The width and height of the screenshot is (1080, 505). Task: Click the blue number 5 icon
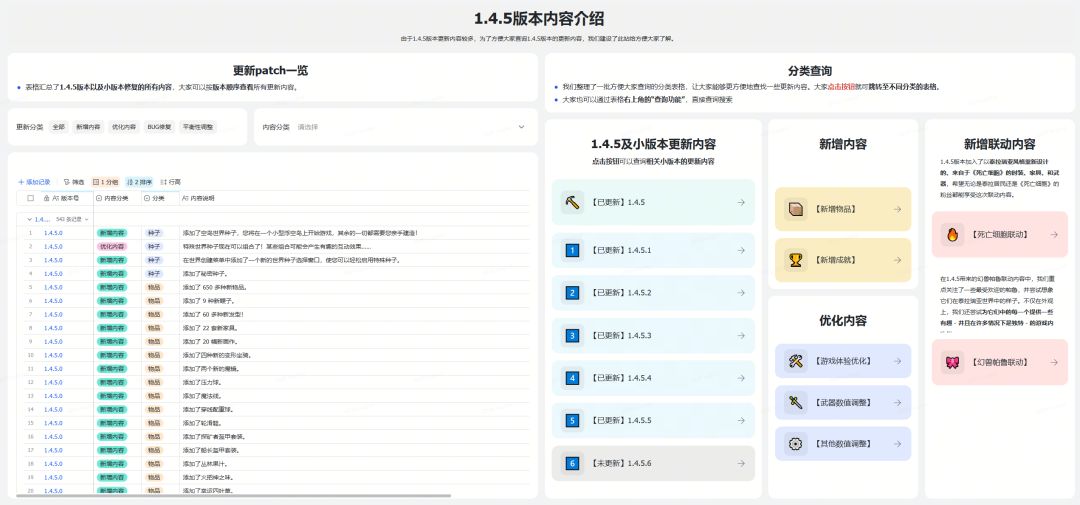coord(572,420)
